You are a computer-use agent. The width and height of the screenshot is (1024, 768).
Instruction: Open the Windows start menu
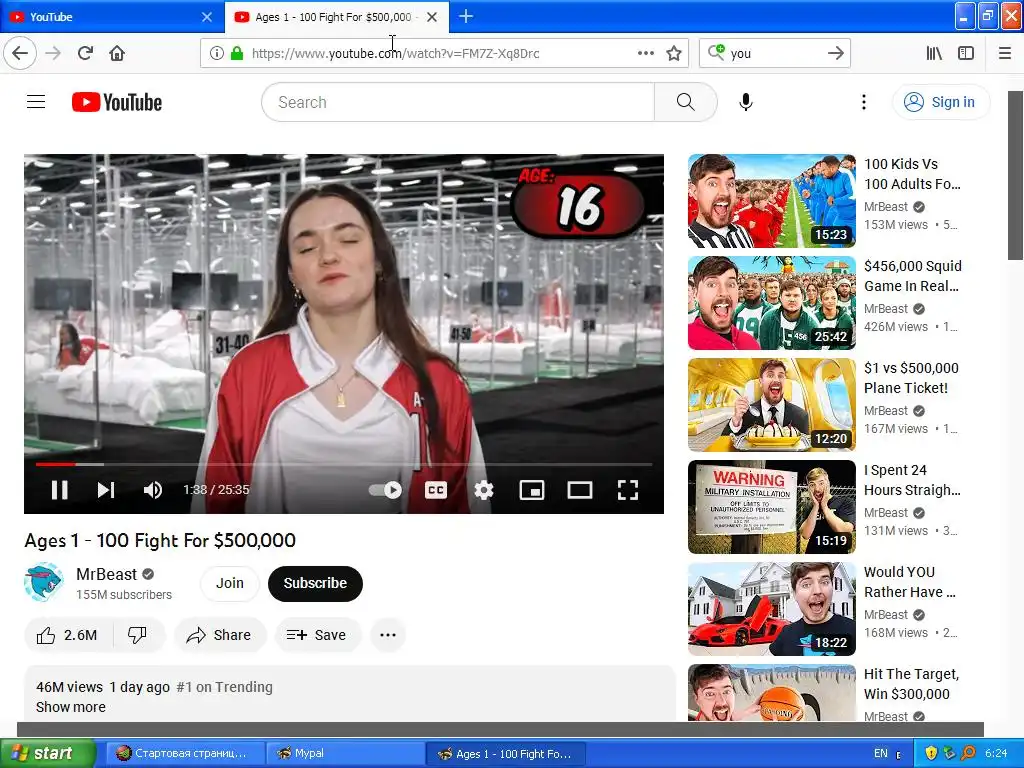[x=47, y=754]
